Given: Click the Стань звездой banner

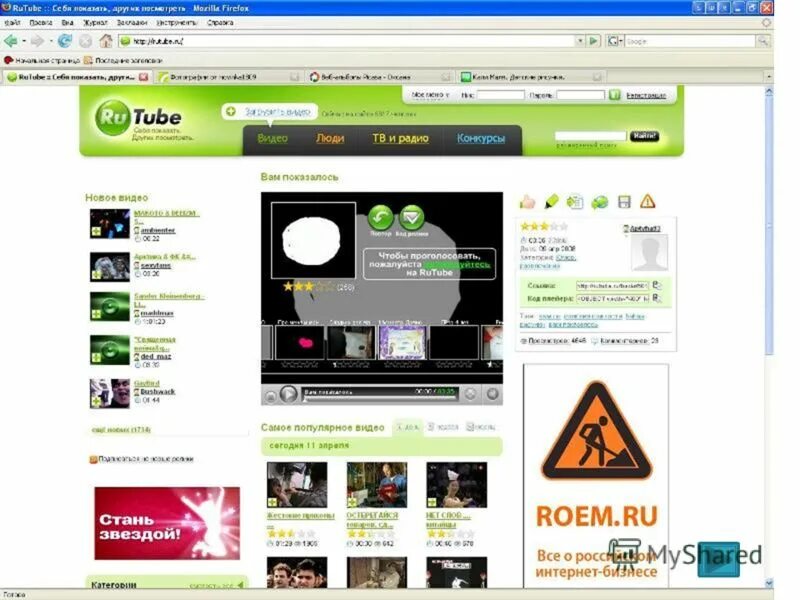Looking at the screenshot, I should (167, 523).
